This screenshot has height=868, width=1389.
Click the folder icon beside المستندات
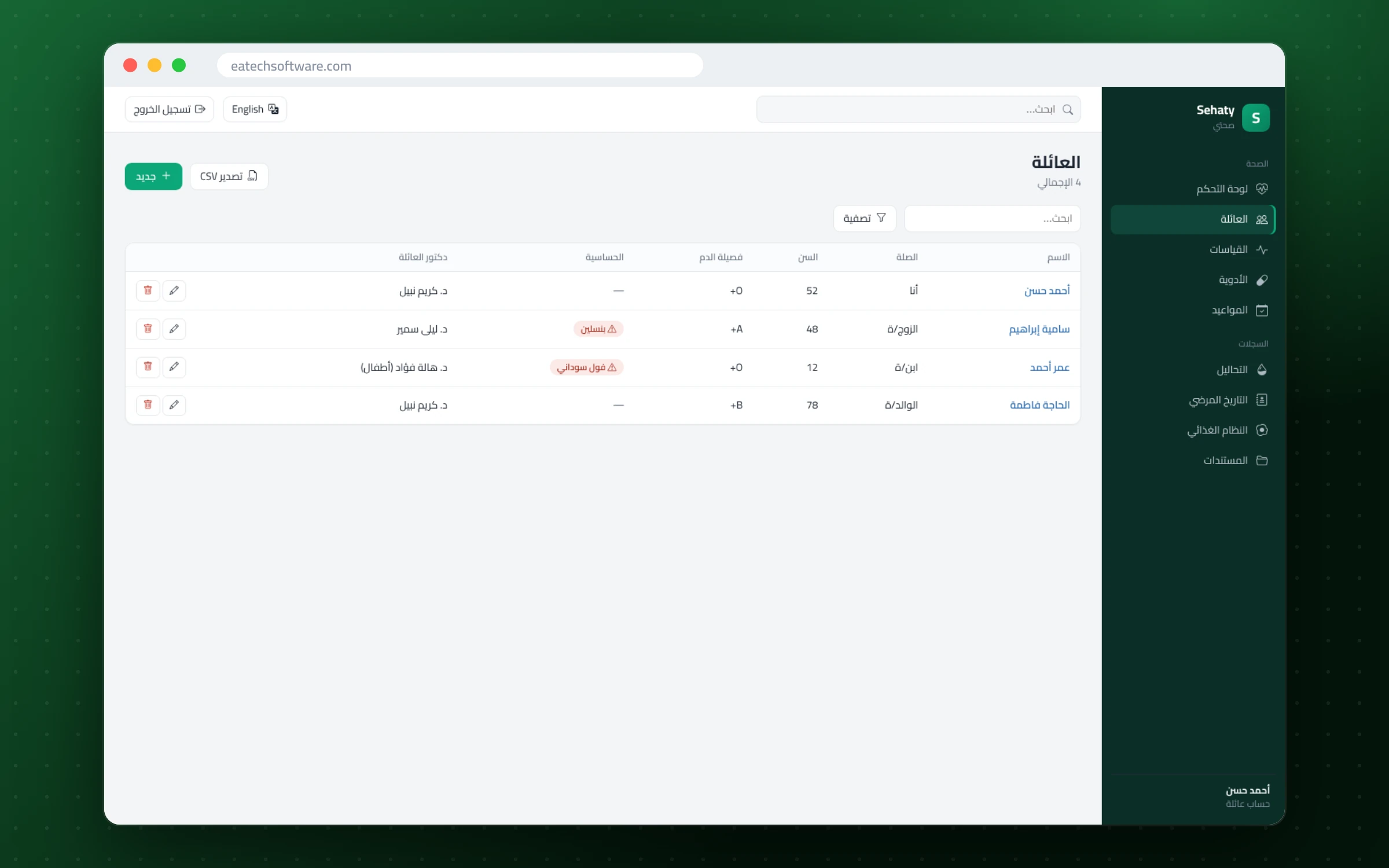[x=1262, y=461]
